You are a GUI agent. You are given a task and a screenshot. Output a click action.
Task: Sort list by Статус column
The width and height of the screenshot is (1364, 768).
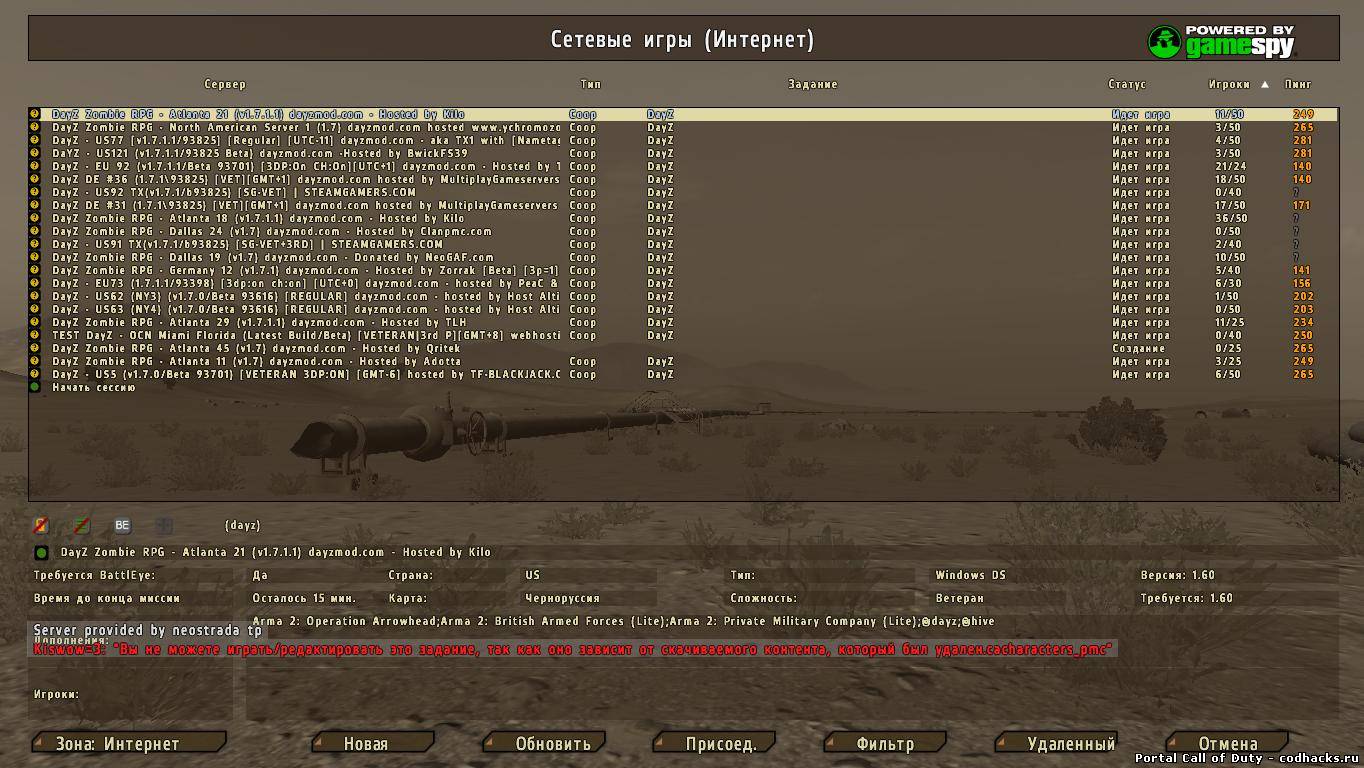click(1127, 85)
